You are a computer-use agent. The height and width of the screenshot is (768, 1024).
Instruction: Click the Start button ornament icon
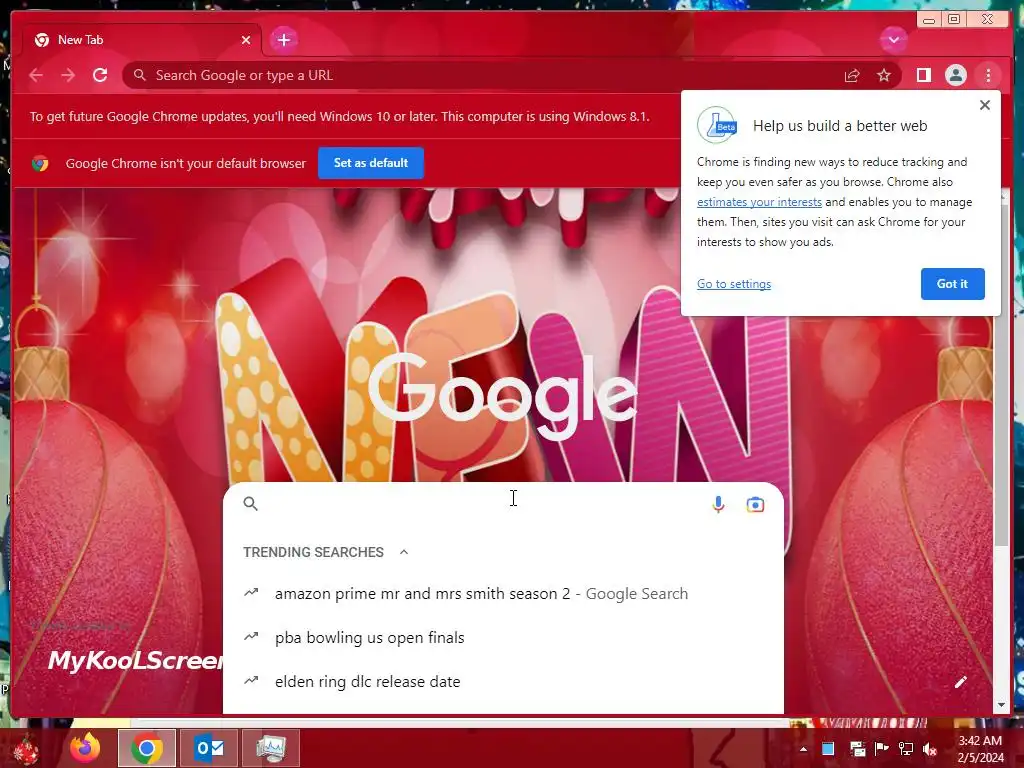pos(26,750)
